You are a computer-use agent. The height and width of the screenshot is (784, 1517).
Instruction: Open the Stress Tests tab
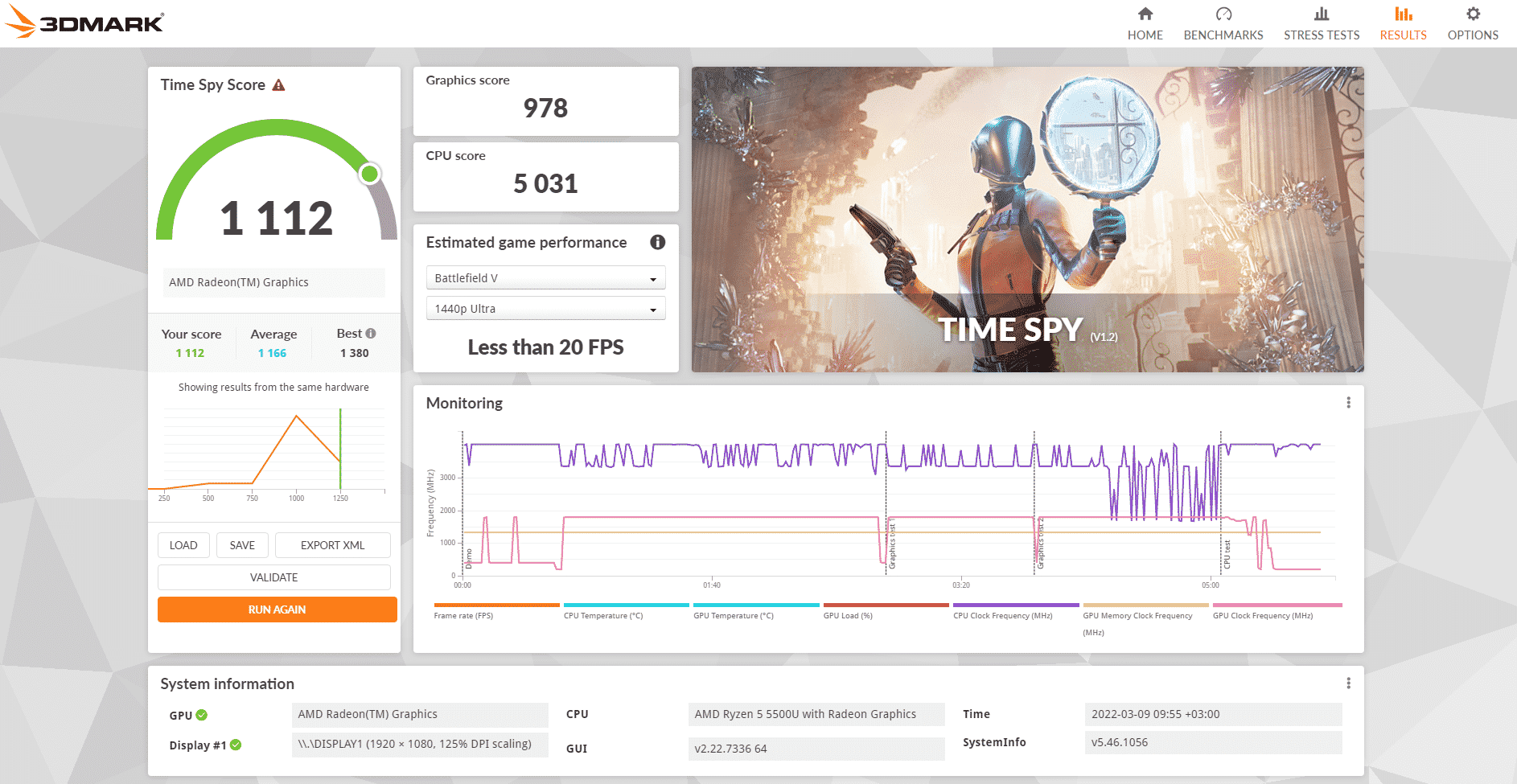(1321, 23)
